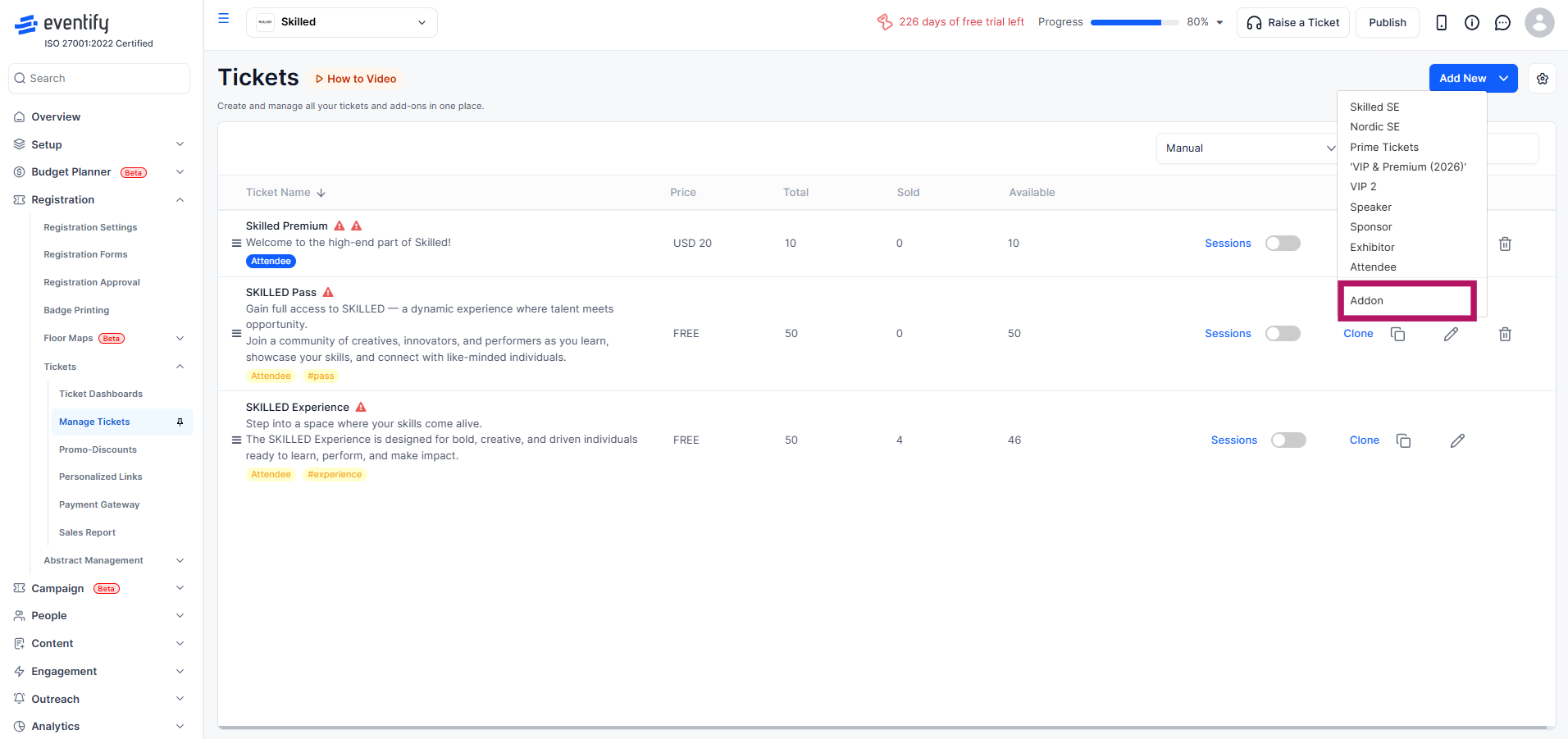
Task: Delete the SKILLED Pass ticket
Action: click(x=1505, y=334)
